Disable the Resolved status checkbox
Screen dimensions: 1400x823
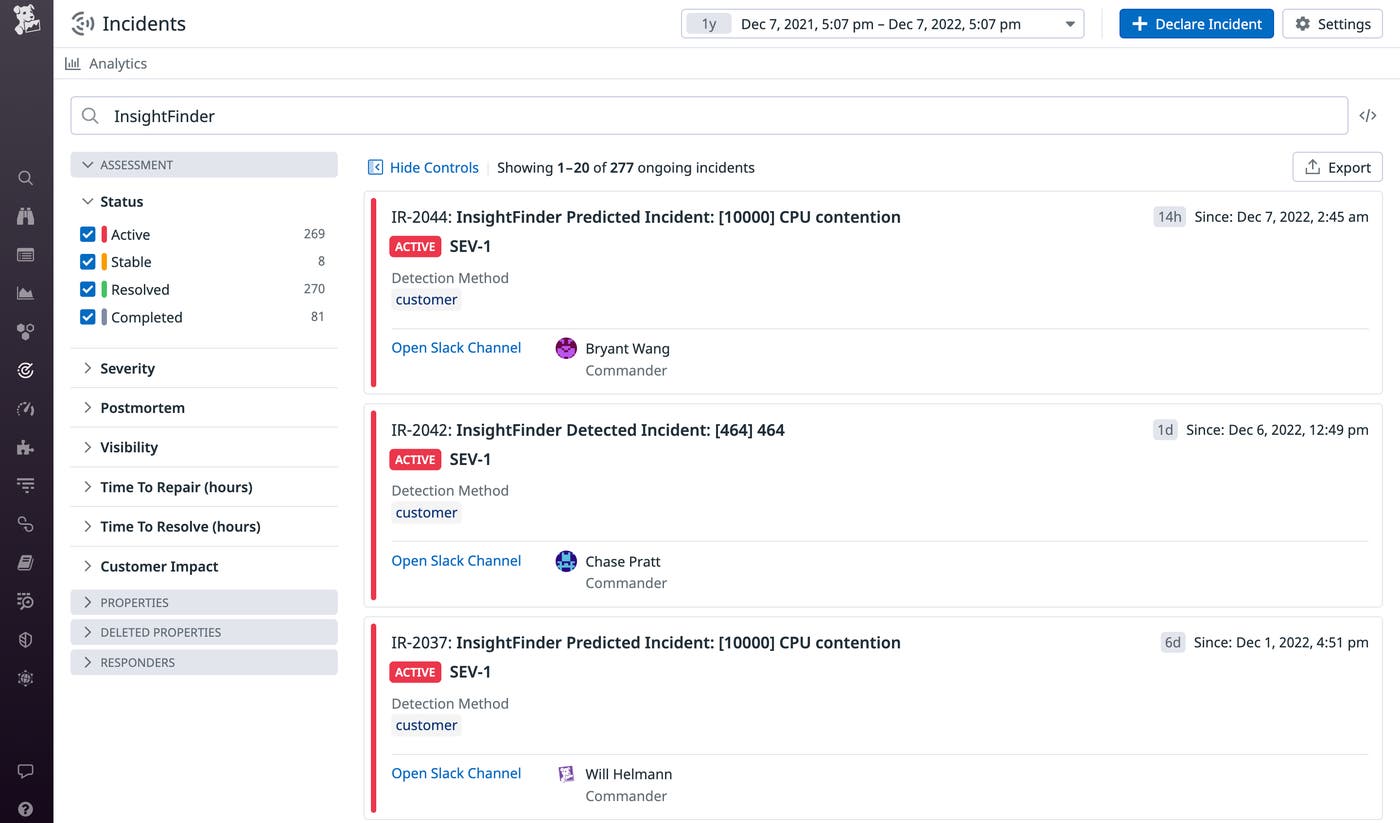(88, 289)
